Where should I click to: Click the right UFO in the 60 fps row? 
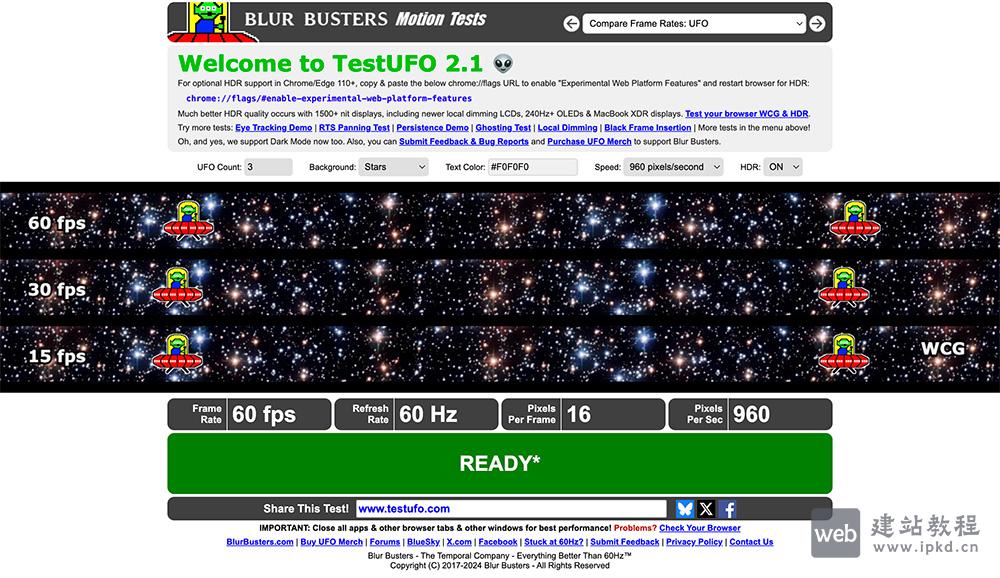[x=855, y=221]
